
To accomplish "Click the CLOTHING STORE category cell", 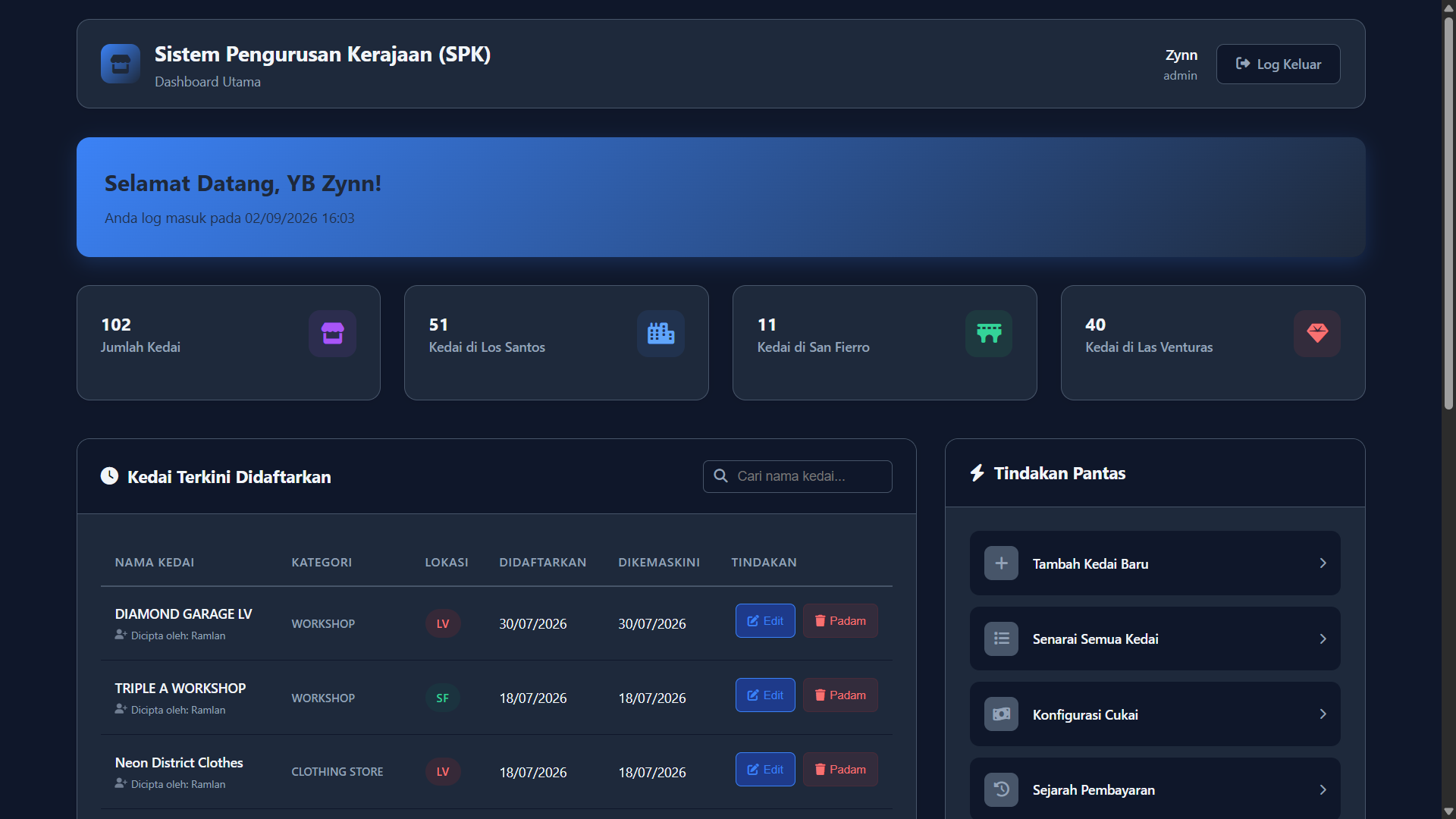I will pyautogui.click(x=337, y=772).
